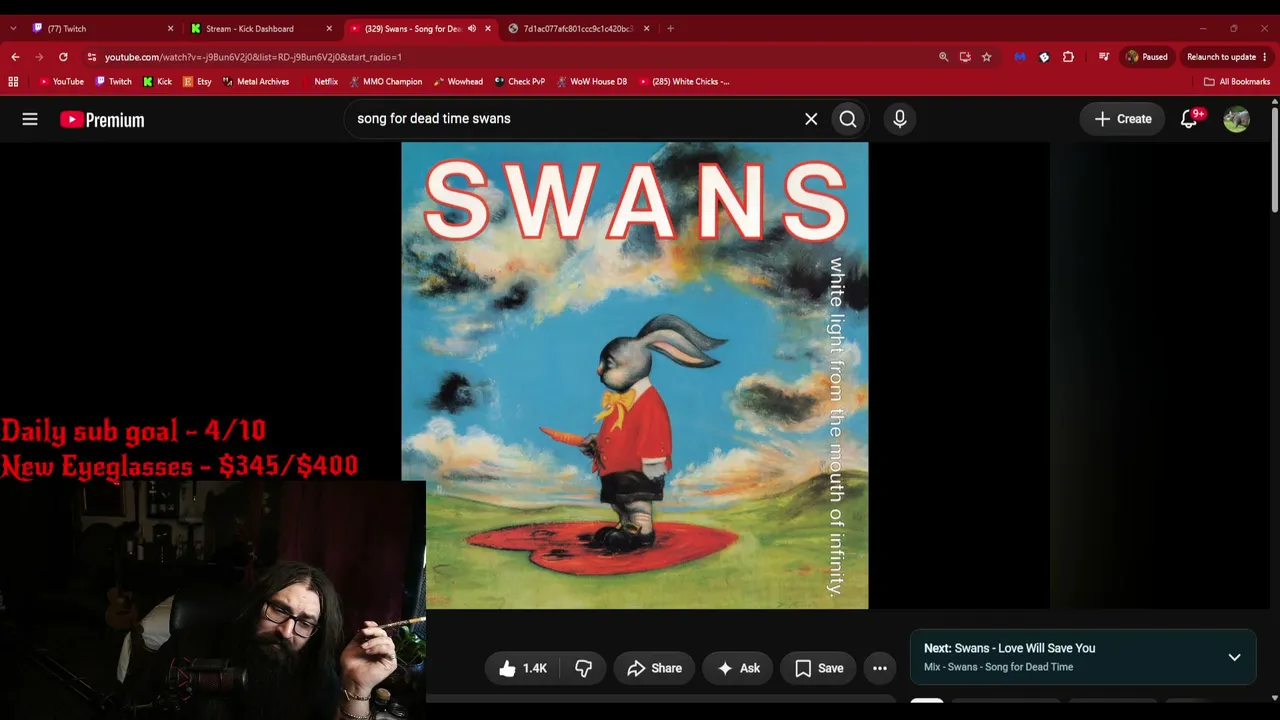This screenshot has height=720, width=1280.
Task: Clear the search box with the X
Action: pyautogui.click(x=811, y=119)
